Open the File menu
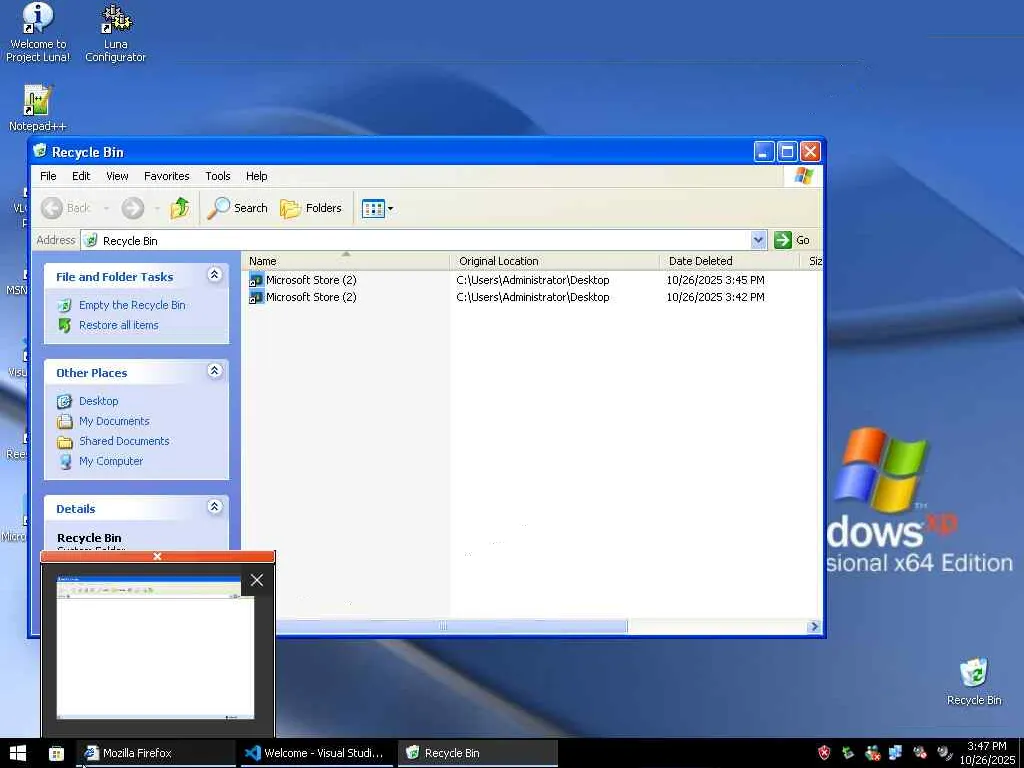The height and width of the screenshot is (768, 1024). (48, 176)
